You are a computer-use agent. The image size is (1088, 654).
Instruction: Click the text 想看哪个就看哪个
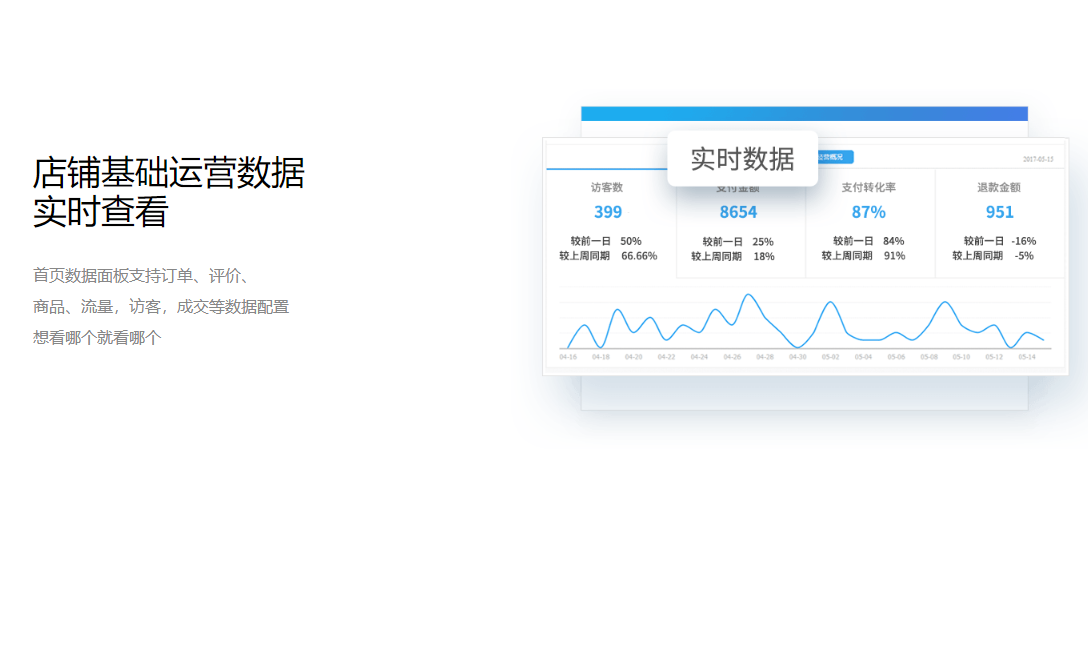pos(97,338)
